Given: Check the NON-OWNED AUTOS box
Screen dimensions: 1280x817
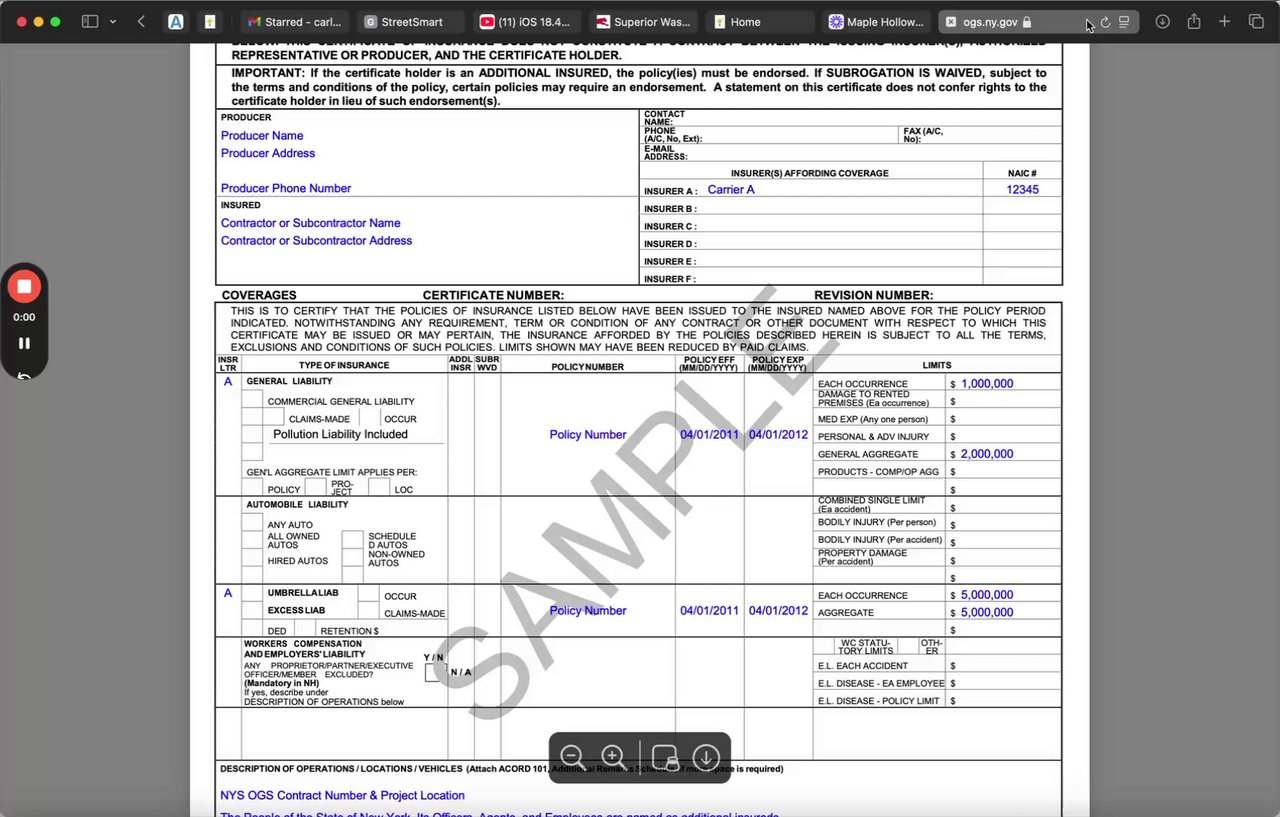Looking at the screenshot, I should click(x=353, y=557).
